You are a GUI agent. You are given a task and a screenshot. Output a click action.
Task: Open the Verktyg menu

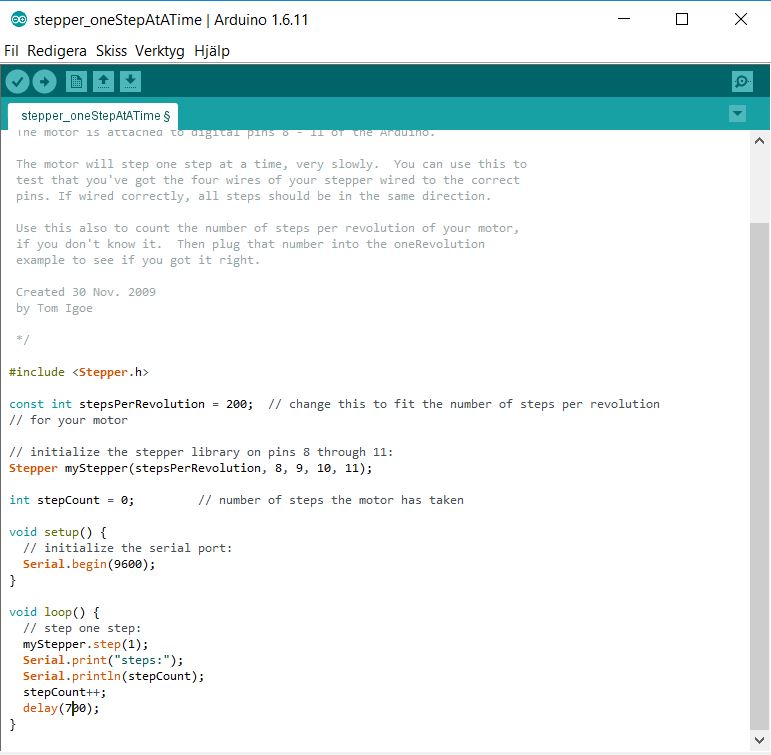point(160,51)
